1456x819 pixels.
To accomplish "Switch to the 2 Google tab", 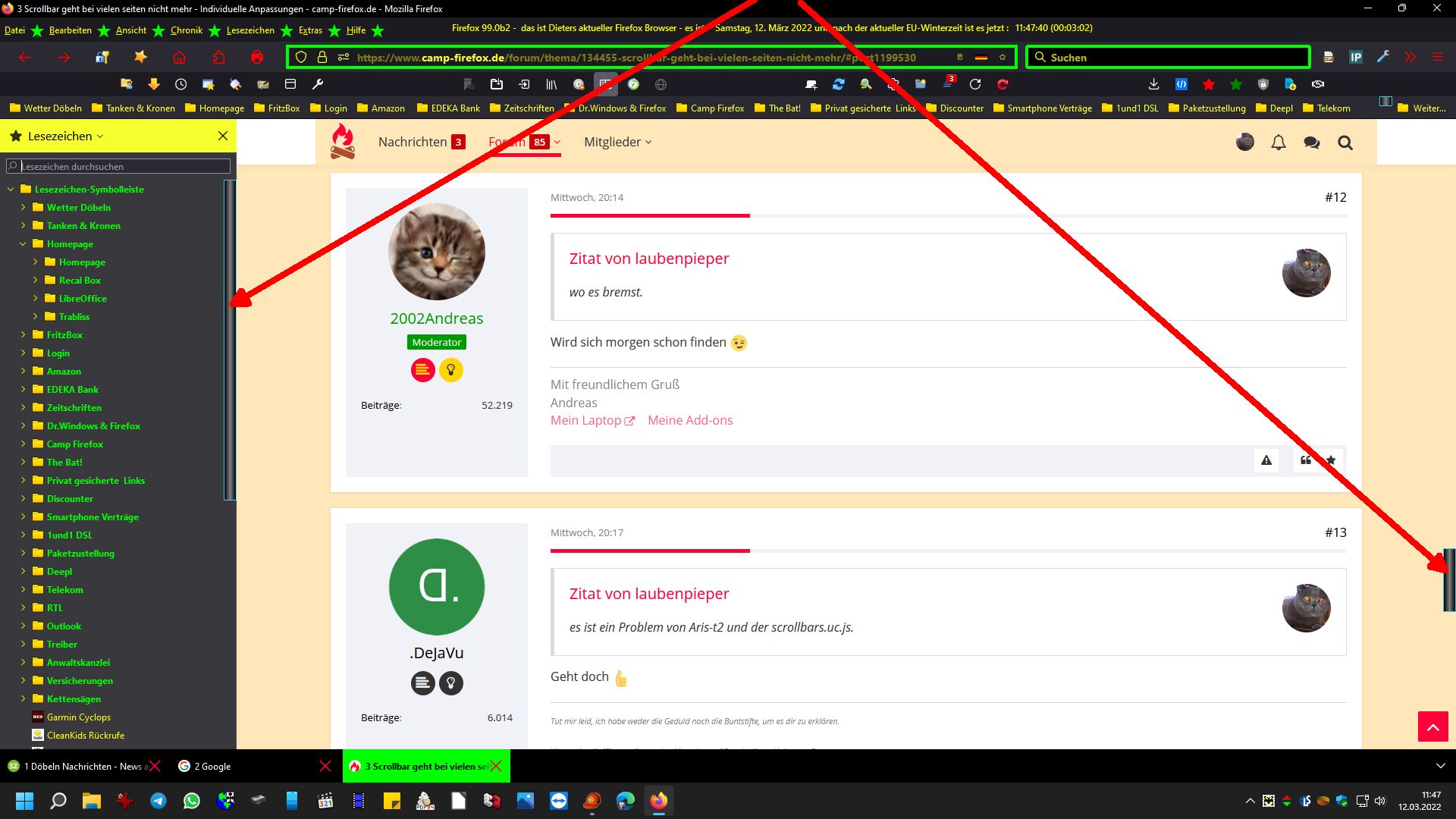I will coord(212,766).
